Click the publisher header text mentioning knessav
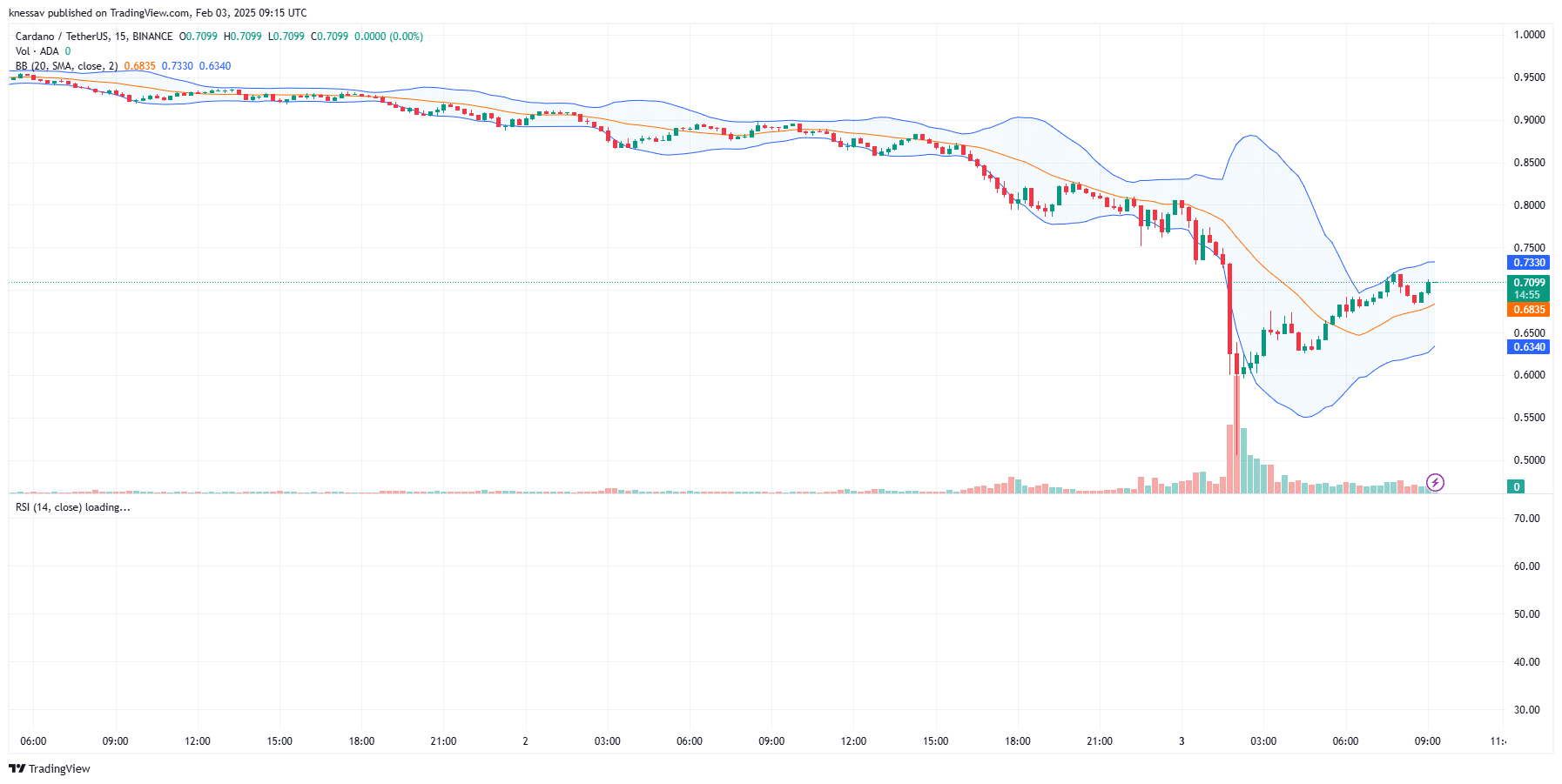1562x784 pixels. click(x=158, y=13)
